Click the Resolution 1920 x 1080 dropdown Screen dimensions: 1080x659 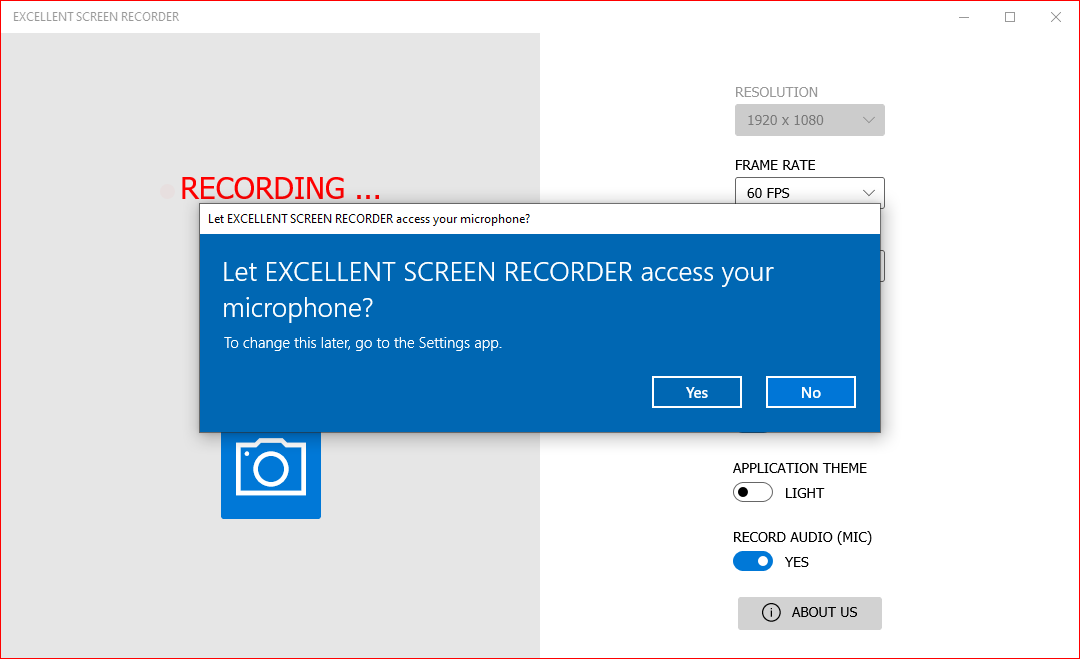pyautogui.click(x=809, y=120)
